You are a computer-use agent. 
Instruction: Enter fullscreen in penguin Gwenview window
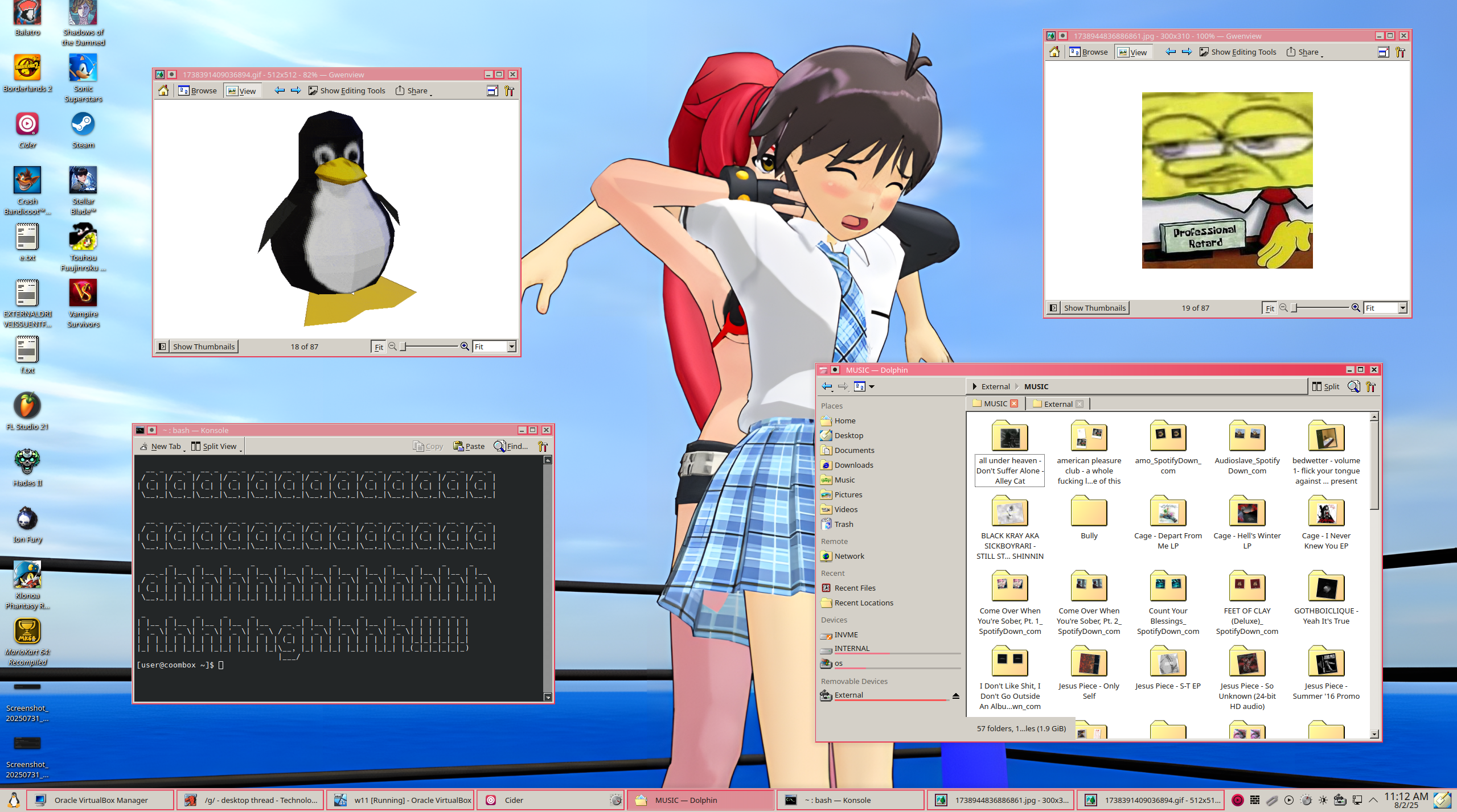click(492, 90)
